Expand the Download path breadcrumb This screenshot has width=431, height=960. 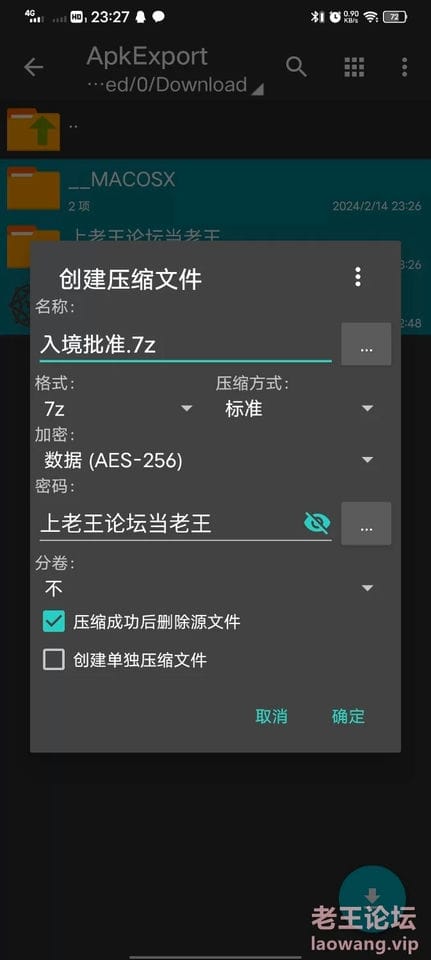pos(177,84)
